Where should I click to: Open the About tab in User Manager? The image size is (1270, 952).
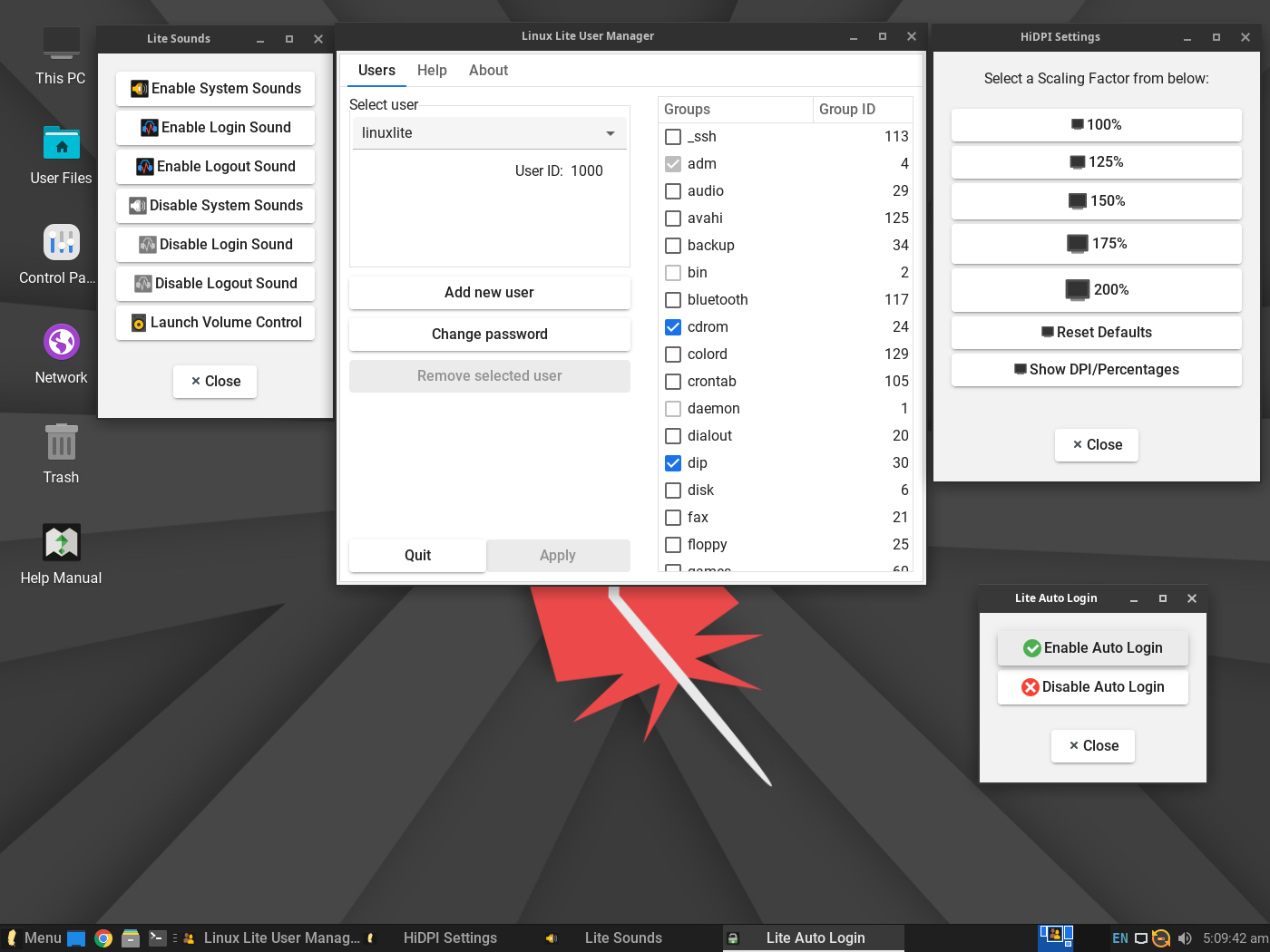[488, 71]
